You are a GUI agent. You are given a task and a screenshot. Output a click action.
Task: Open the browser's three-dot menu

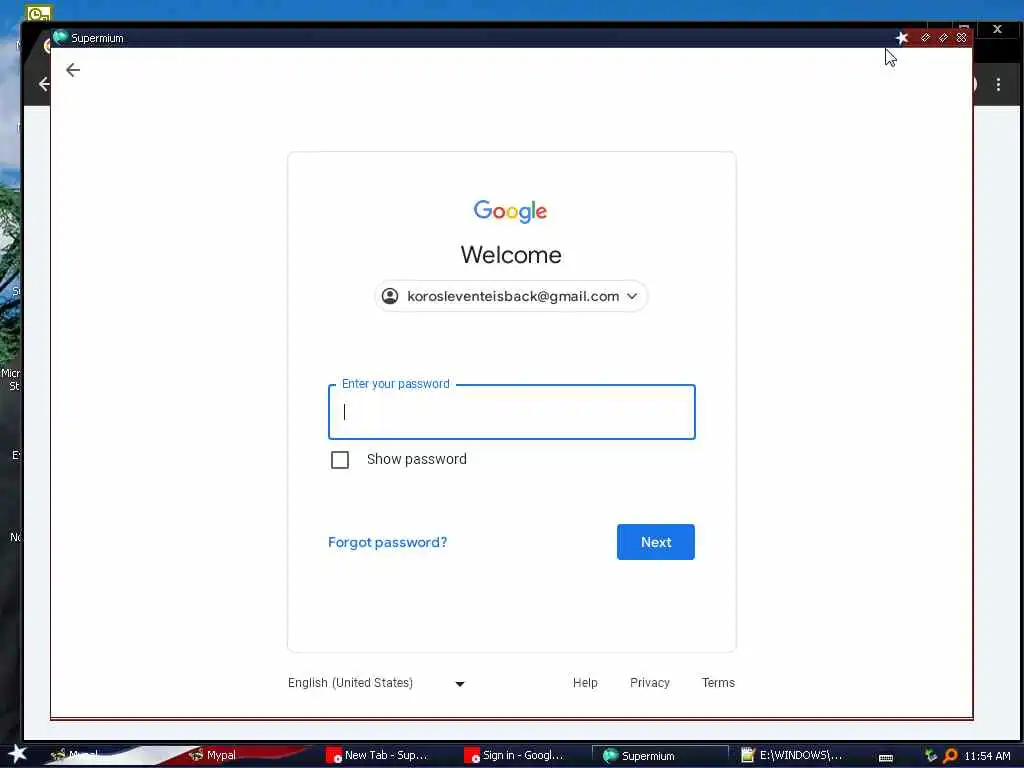click(x=998, y=84)
